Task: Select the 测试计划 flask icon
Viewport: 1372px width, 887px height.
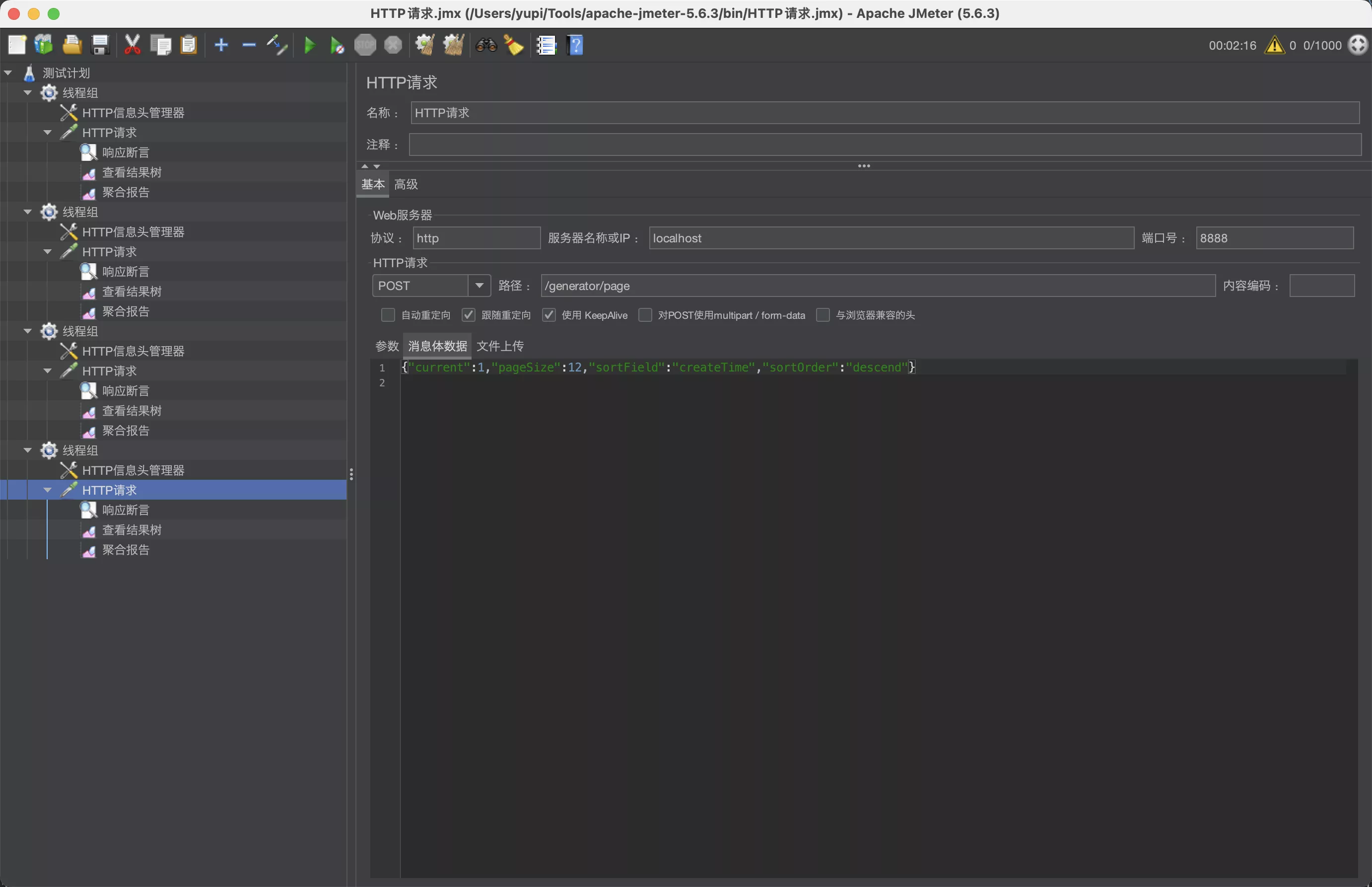Action: 29,73
